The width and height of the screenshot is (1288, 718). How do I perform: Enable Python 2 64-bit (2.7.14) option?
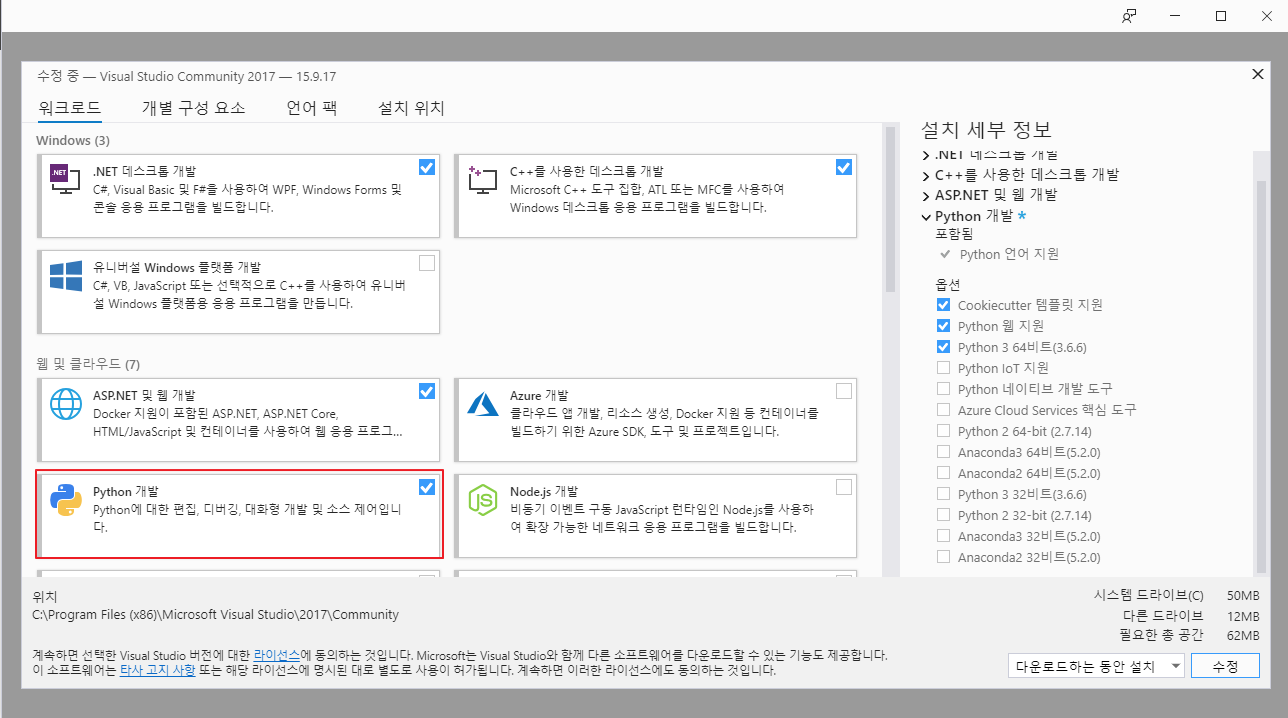pos(943,431)
